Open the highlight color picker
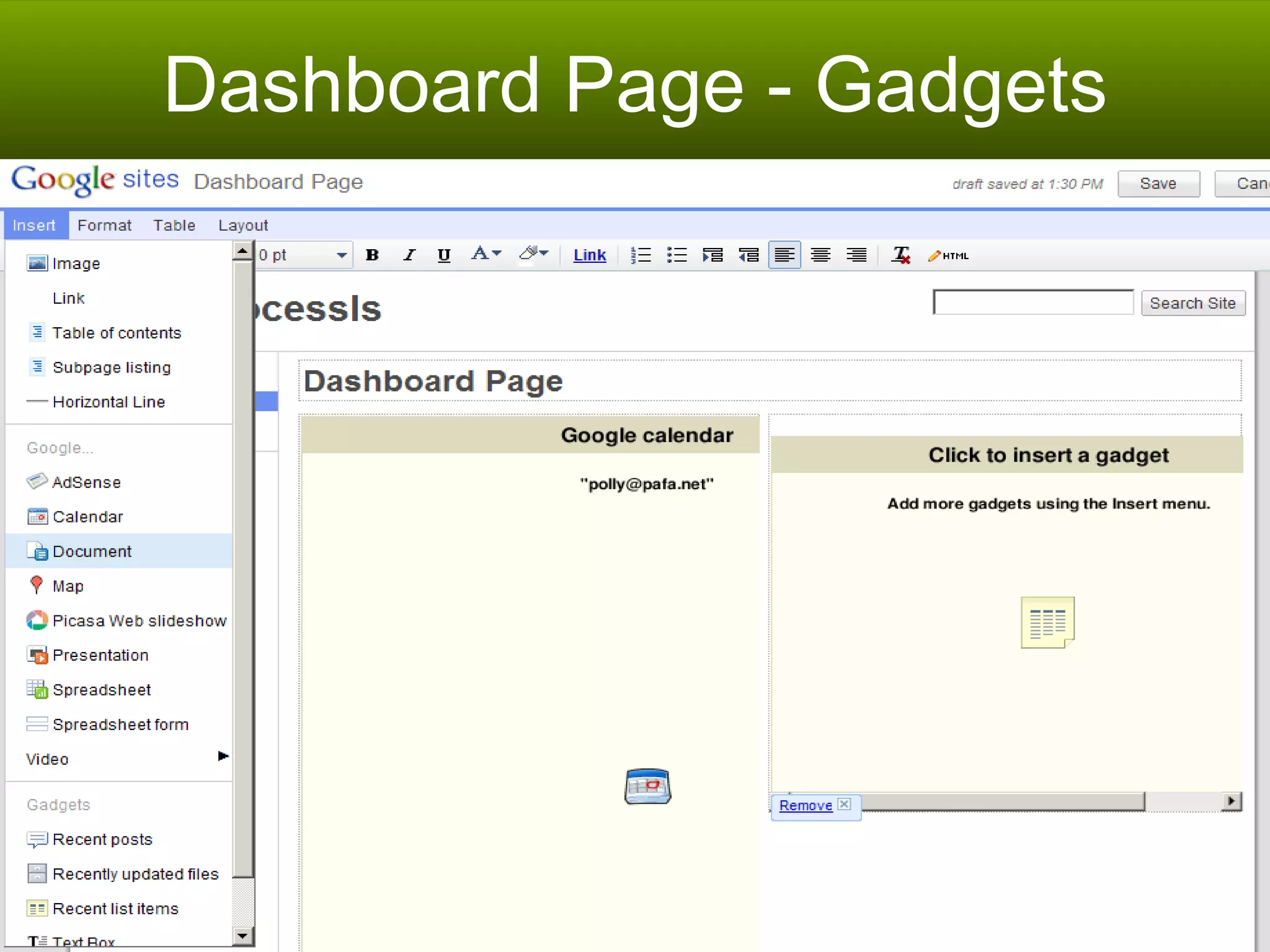1270x952 pixels. click(x=533, y=253)
